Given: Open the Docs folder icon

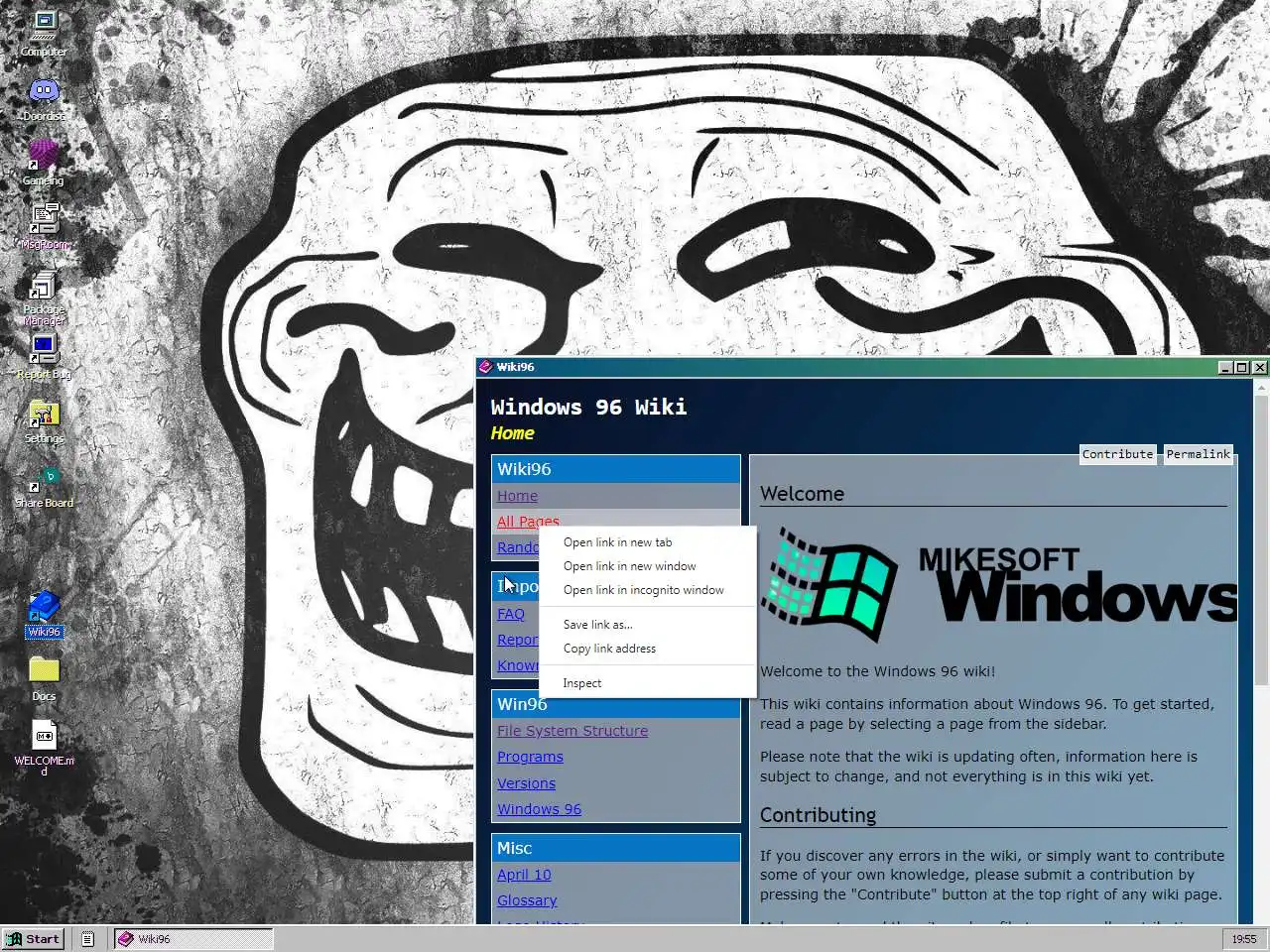Looking at the screenshot, I should click(x=44, y=679).
